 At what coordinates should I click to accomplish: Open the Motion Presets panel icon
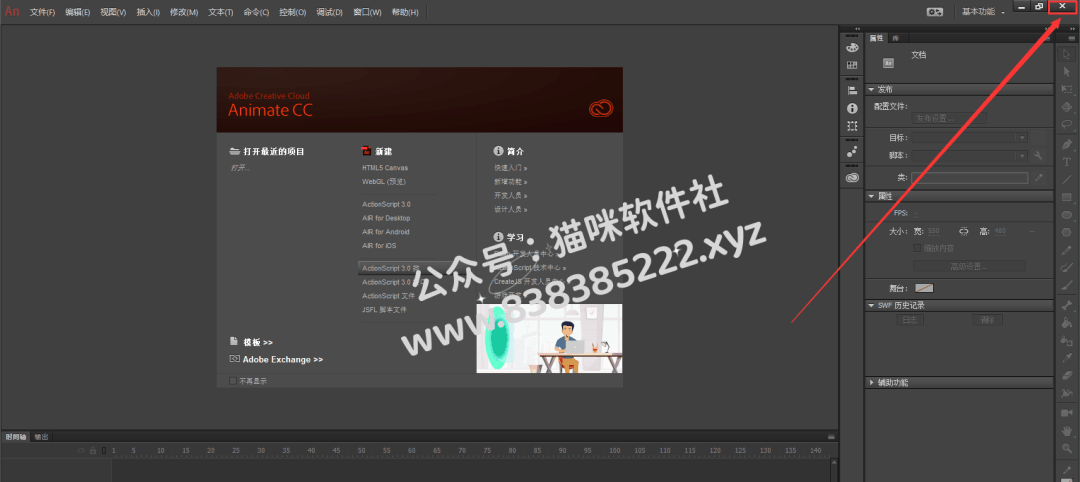(852, 151)
